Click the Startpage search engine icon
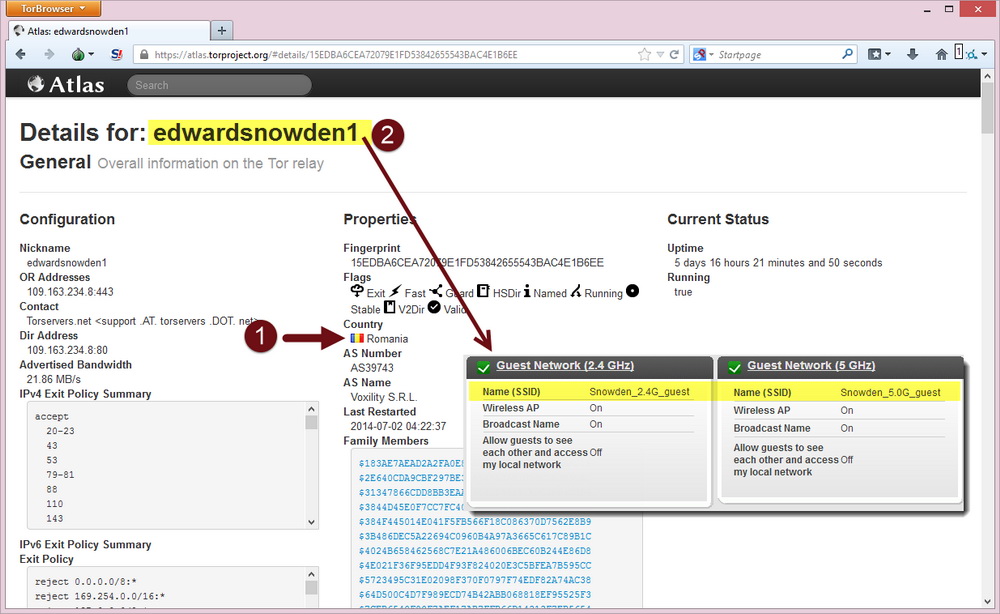 700,54
